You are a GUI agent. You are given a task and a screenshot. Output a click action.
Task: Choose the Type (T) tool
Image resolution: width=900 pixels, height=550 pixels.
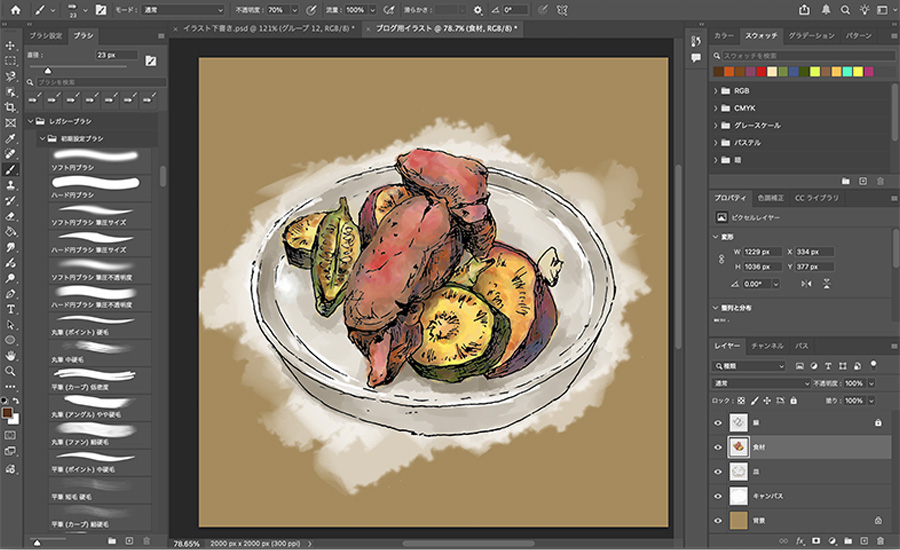pos(10,309)
